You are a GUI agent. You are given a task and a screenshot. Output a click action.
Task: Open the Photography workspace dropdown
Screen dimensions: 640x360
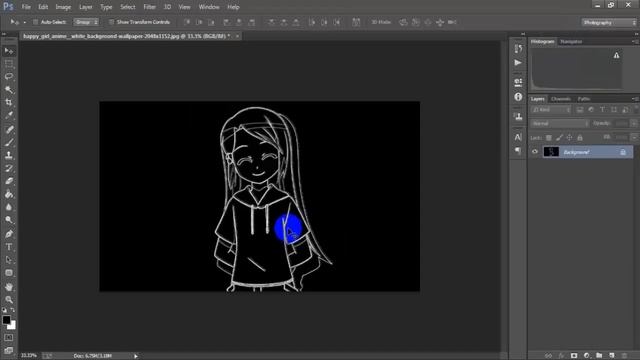click(x=609, y=22)
